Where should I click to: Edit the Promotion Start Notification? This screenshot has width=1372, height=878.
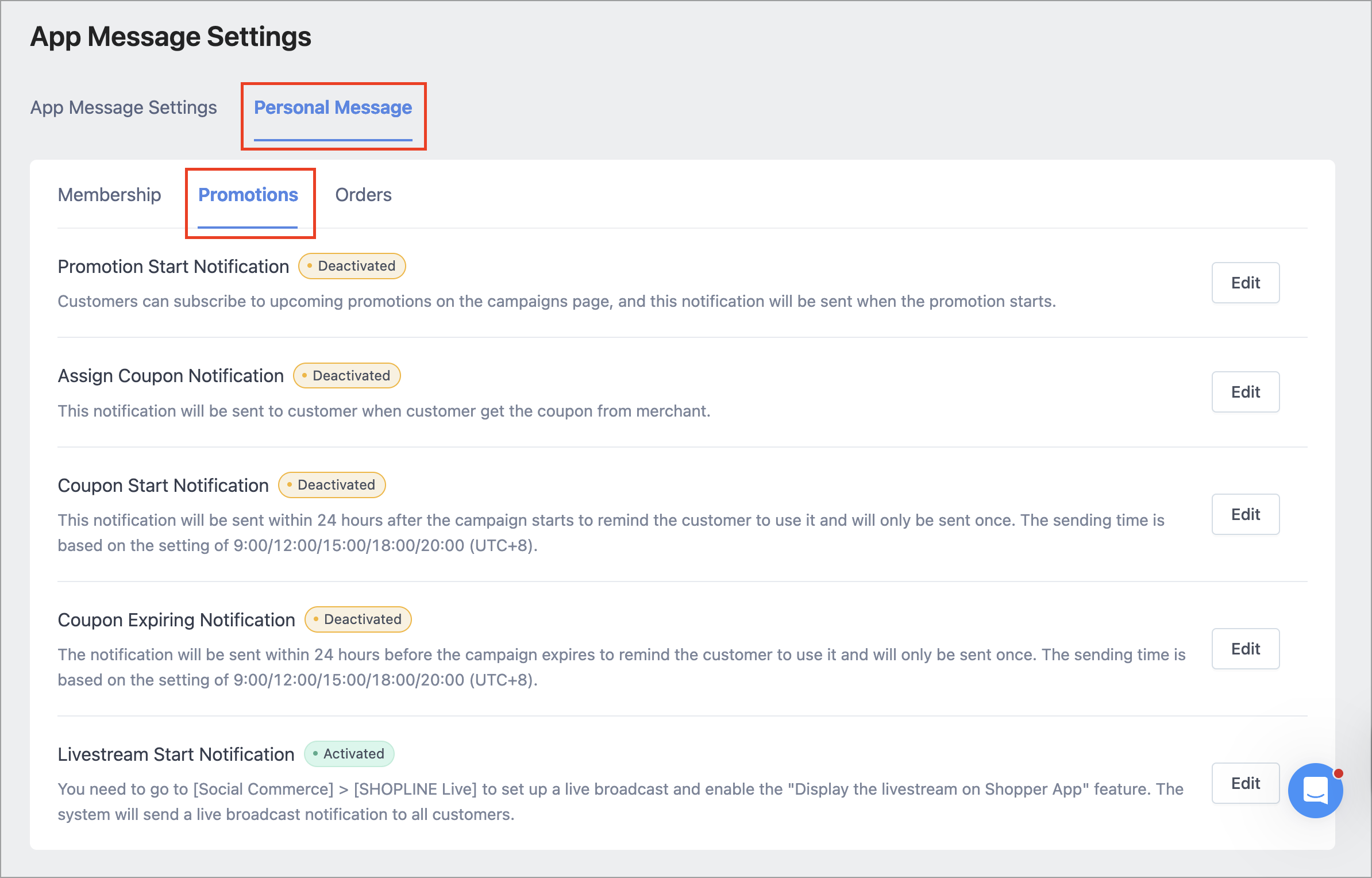(x=1246, y=283)
